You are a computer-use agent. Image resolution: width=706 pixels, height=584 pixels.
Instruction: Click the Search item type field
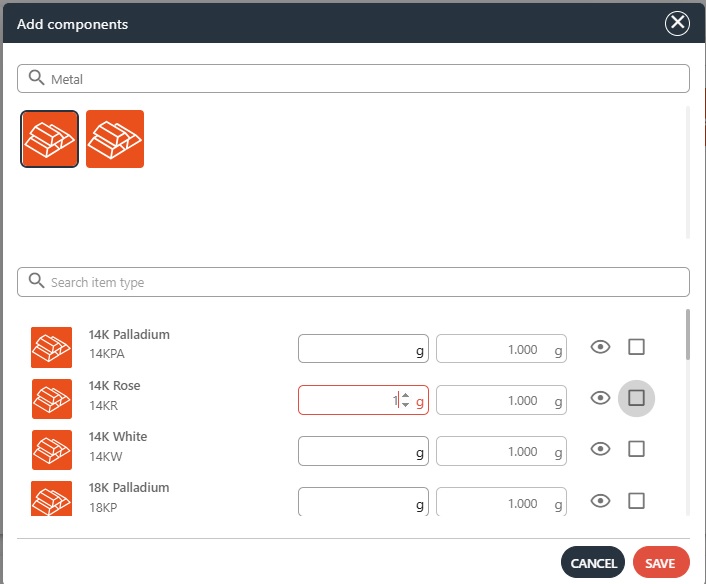360,282
